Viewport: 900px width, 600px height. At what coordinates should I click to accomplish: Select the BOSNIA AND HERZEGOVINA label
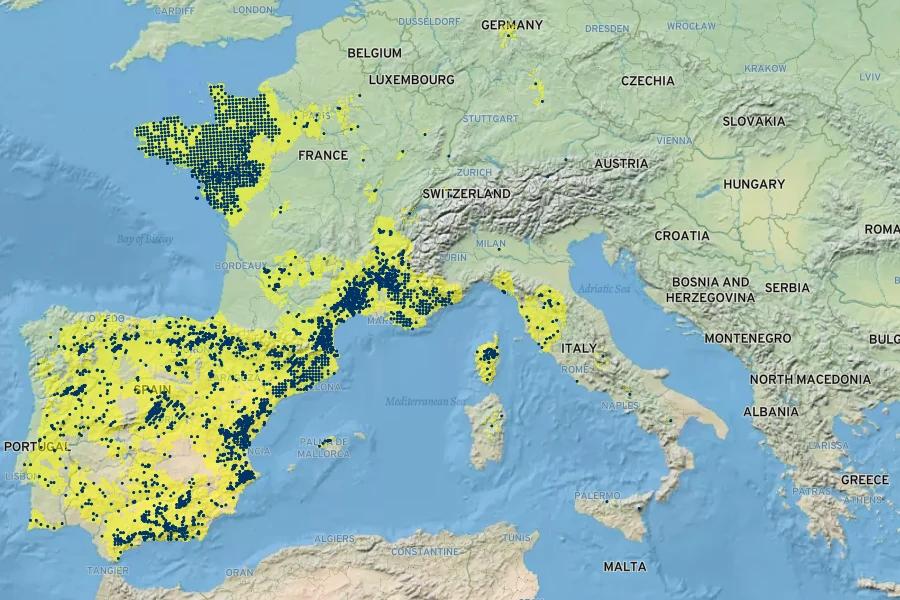click(x=711, y=290)
